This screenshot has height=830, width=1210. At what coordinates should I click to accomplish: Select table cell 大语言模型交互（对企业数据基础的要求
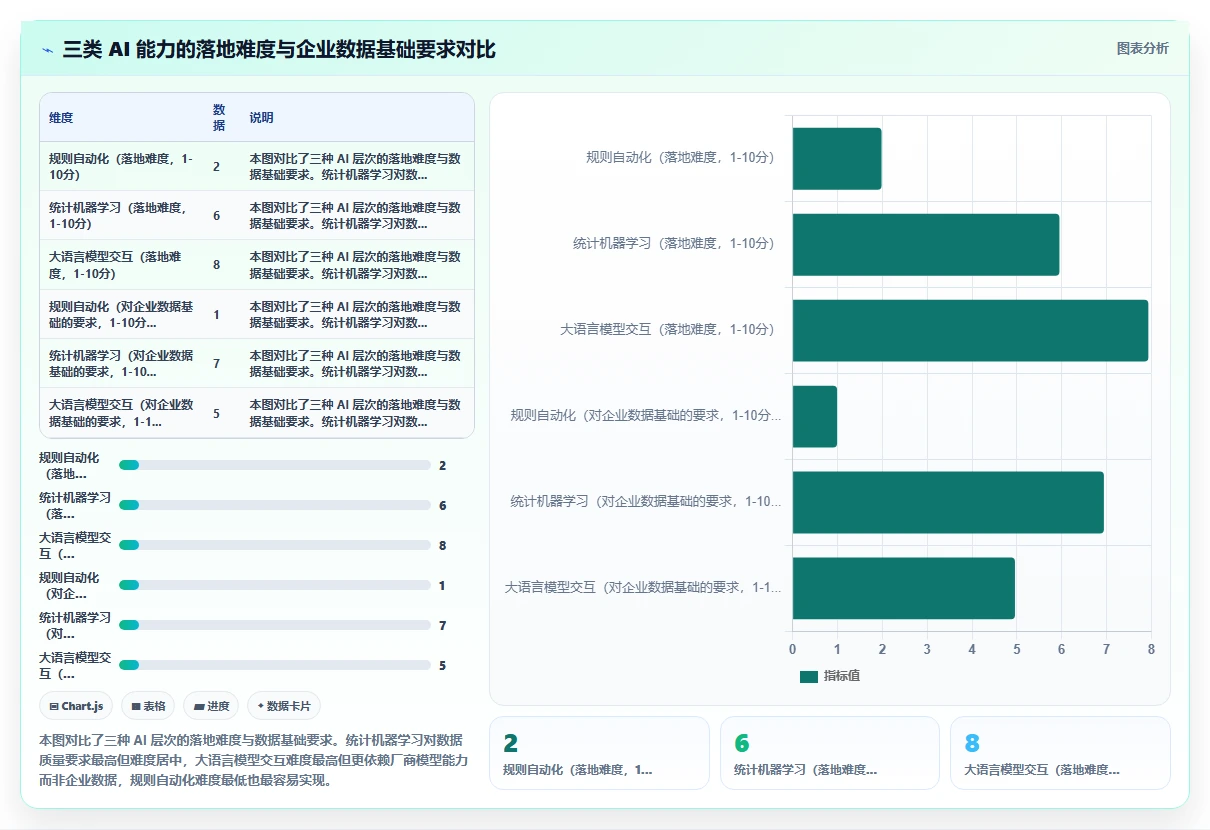pyautogui.click(x=122, y=413)
